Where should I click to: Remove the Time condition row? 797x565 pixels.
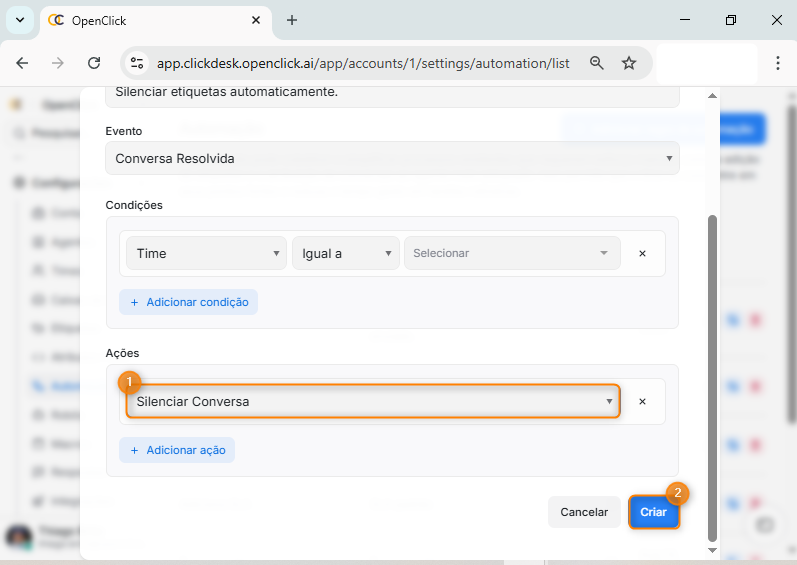[642, 254]
